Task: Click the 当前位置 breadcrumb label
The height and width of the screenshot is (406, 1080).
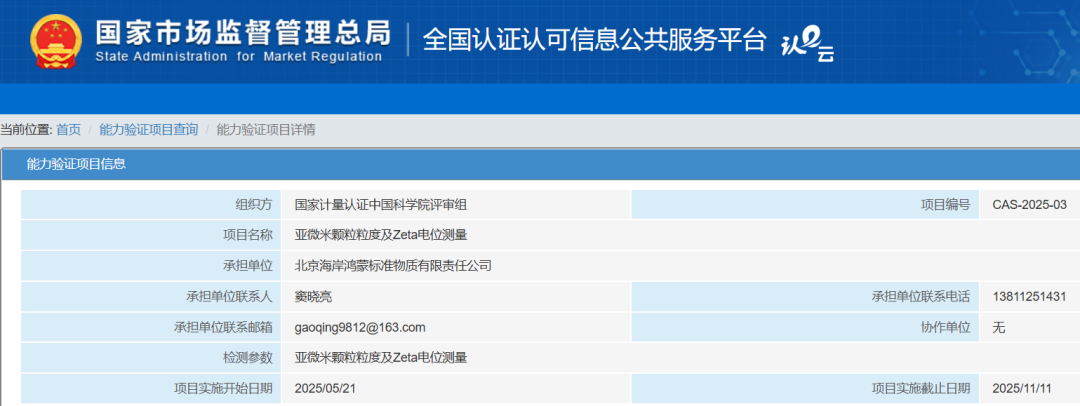Action: 25,130
